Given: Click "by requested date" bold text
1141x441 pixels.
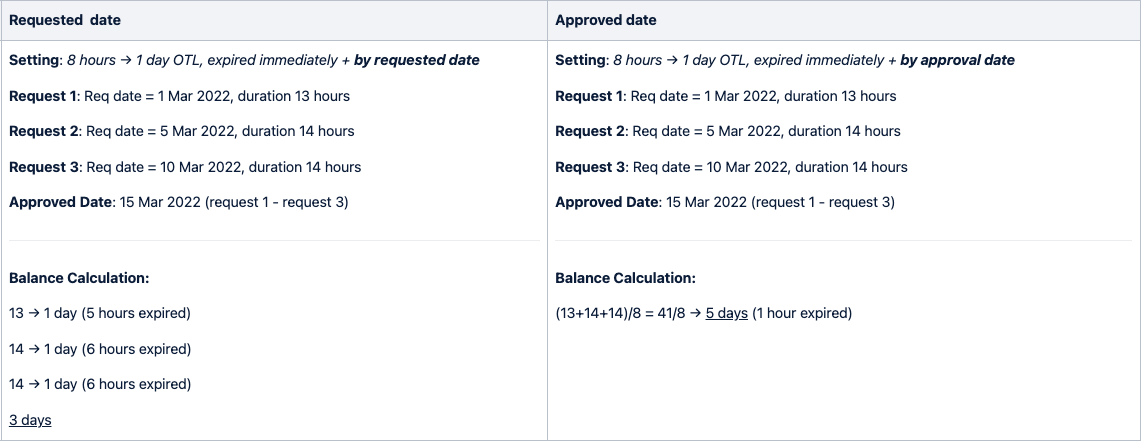Looking at the screenshot, I should [x=416, y=60].
